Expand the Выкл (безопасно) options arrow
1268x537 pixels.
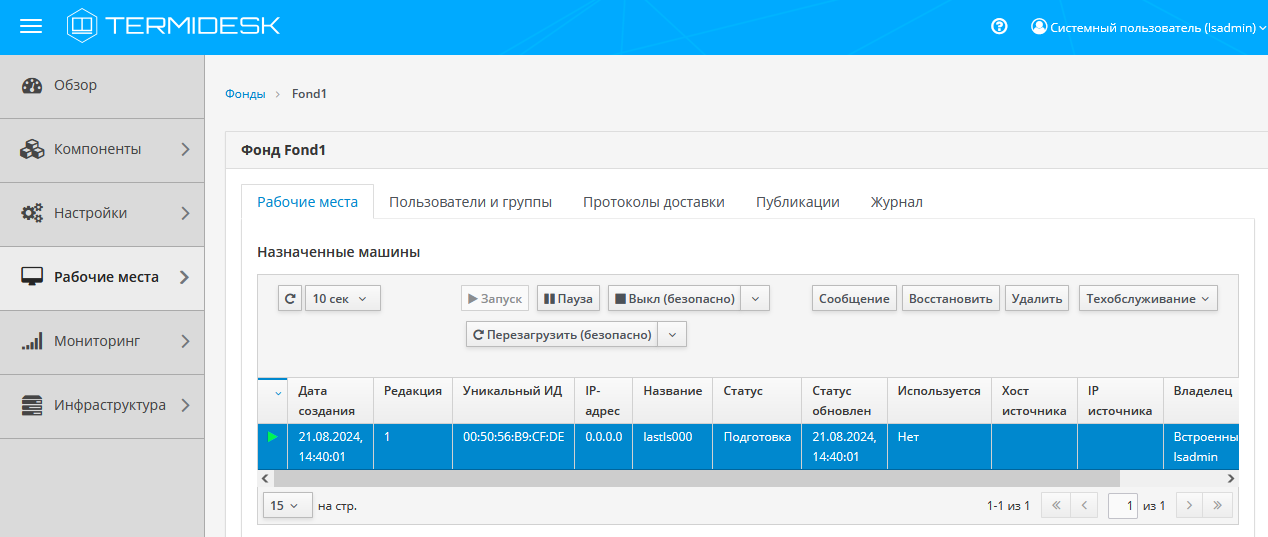(756, 298)
